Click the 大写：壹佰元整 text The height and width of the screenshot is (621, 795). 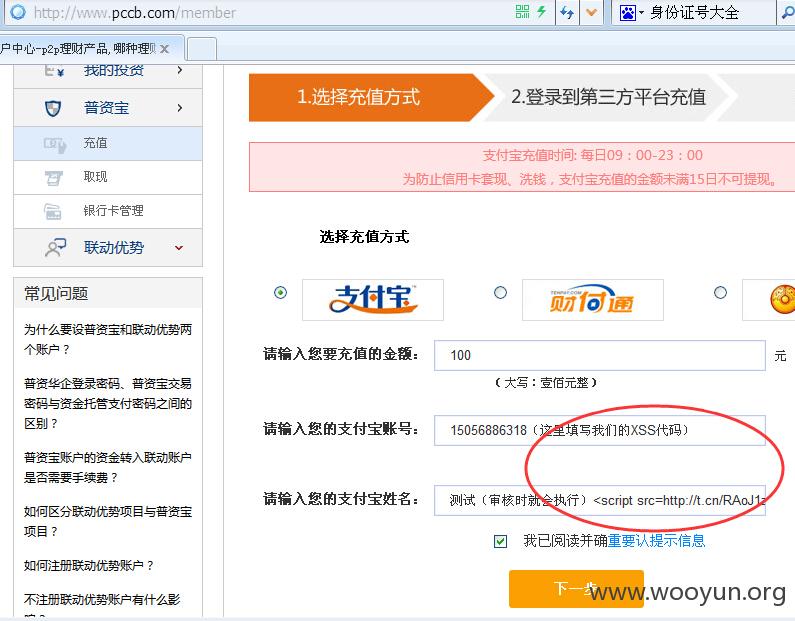tap(546, 383)
